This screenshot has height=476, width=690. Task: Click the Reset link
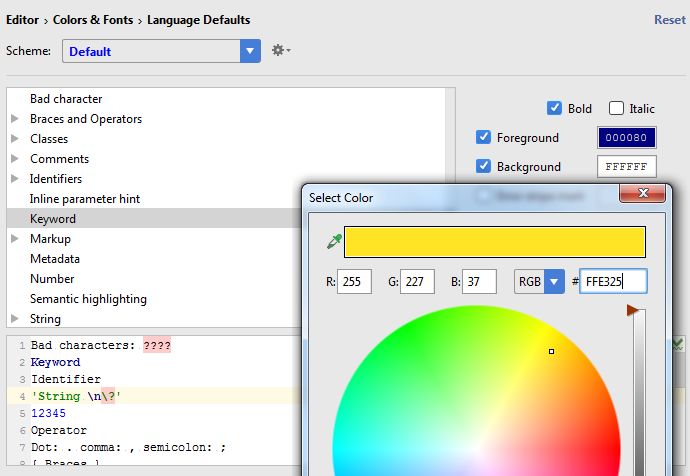point(669,20)
